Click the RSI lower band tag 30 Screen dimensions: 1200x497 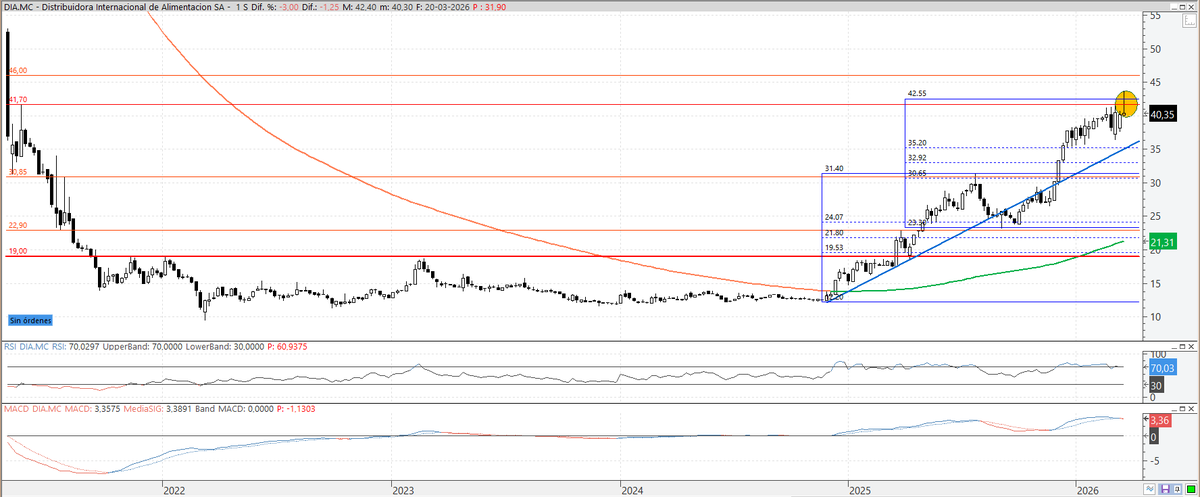(x=1156, y=385)
